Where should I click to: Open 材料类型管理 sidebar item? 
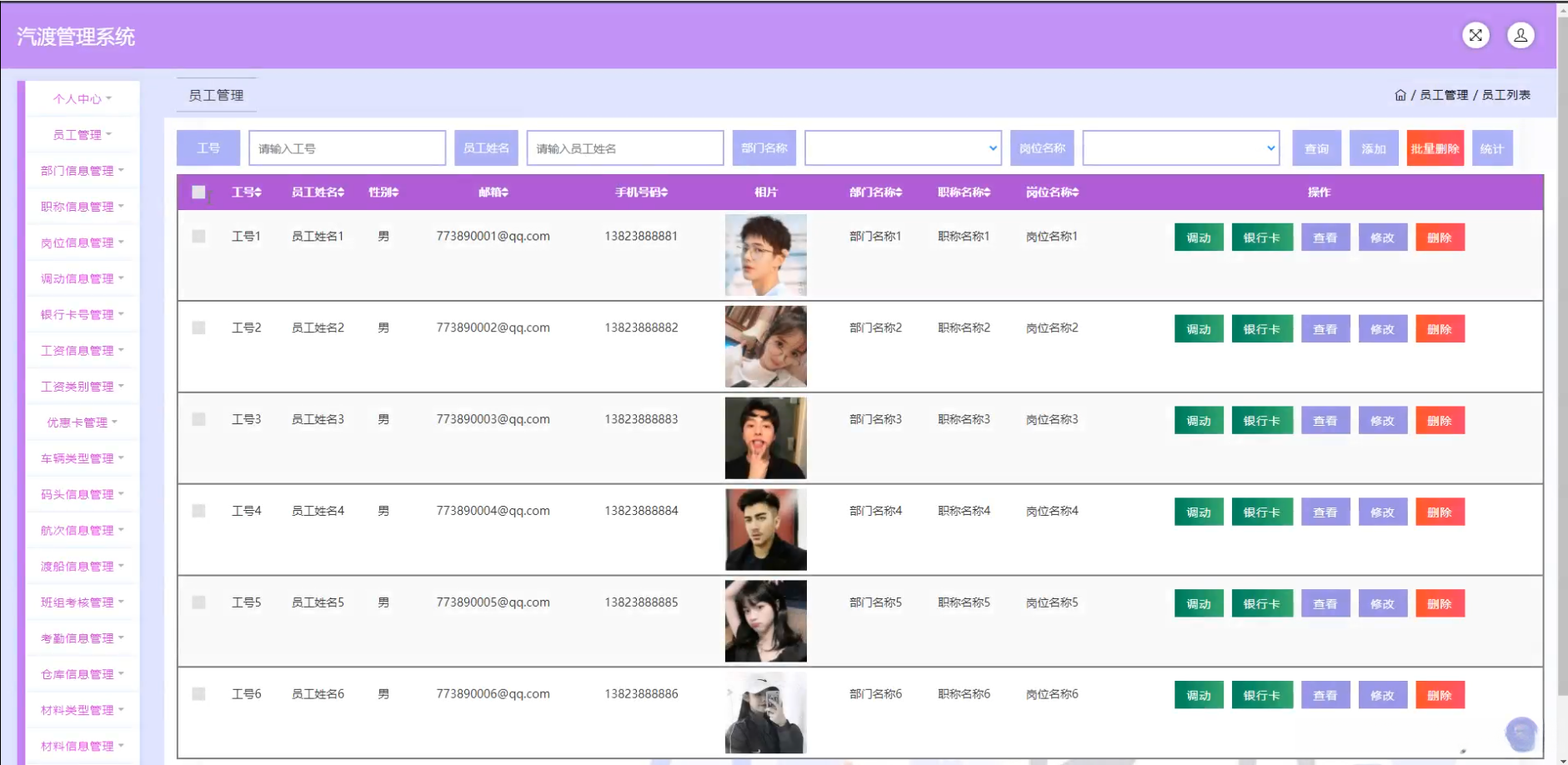click(x=83, y=710)
